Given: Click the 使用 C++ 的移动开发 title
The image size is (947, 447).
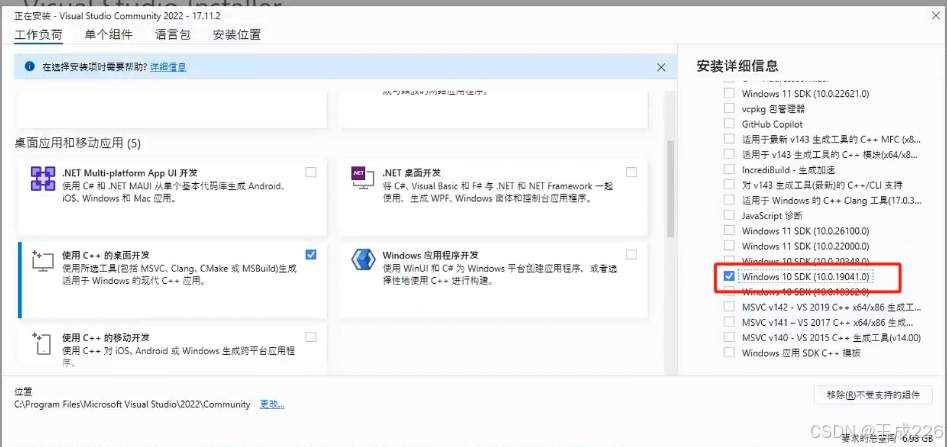Looking at the screenshot, I should point(106,337).
